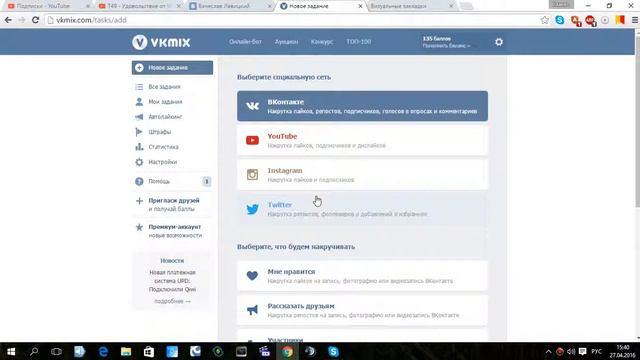The height and width of the screenshot is (360, 640).
Task: Close the Новое задание browser tab
Action: coord(360,6)
